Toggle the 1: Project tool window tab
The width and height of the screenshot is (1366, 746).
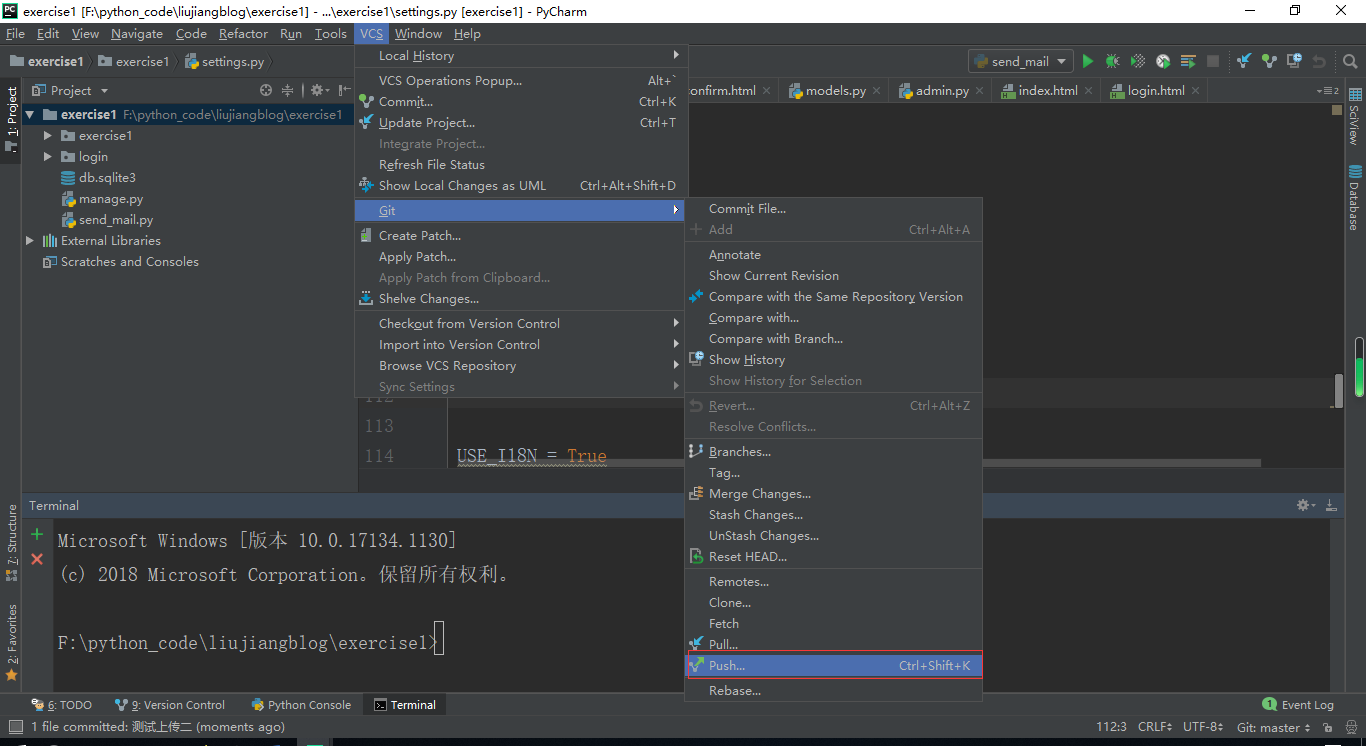pyautogui.click(x=12, y=121)
